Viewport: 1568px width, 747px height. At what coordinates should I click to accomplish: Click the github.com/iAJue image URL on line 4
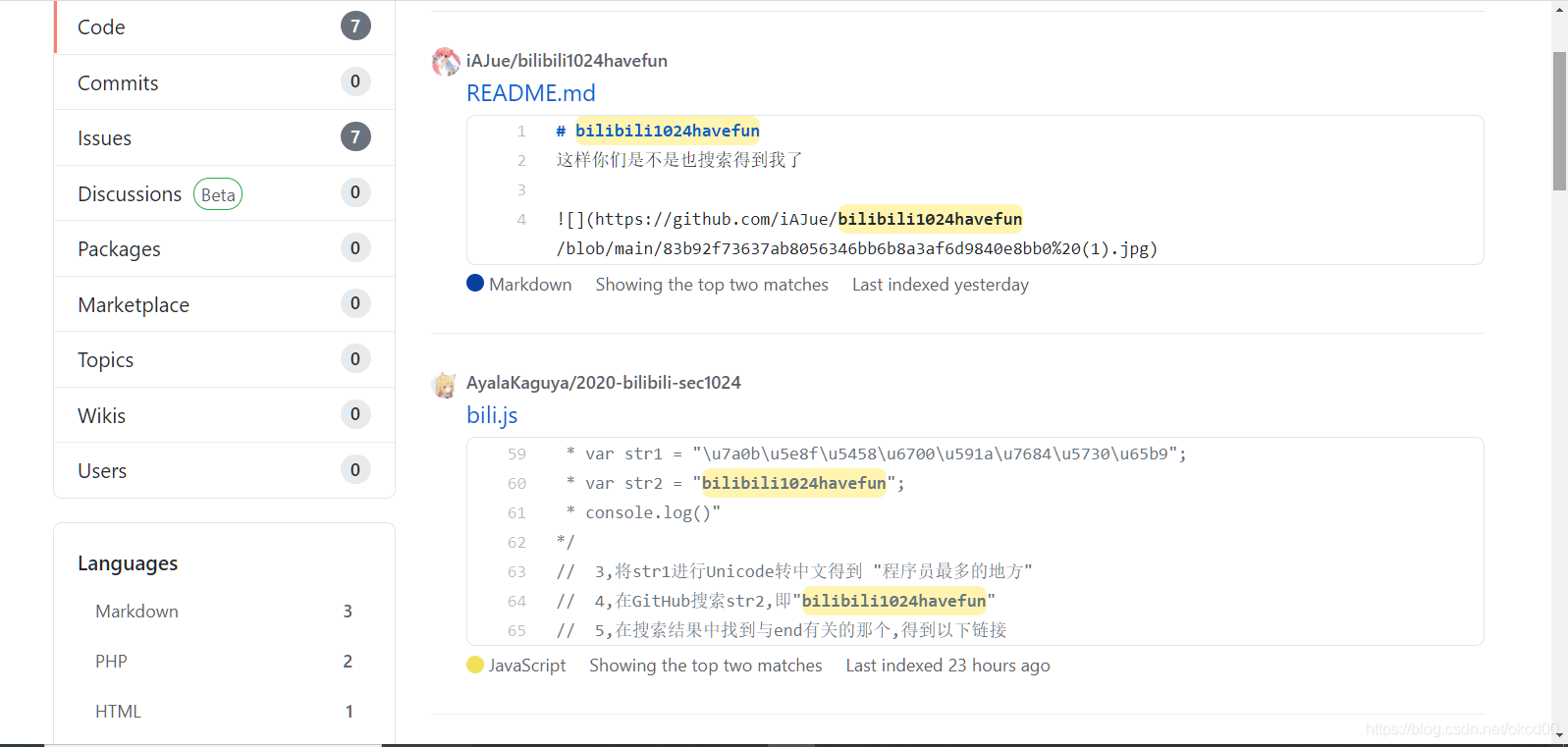pyautogui.click(x=789, y=219)
